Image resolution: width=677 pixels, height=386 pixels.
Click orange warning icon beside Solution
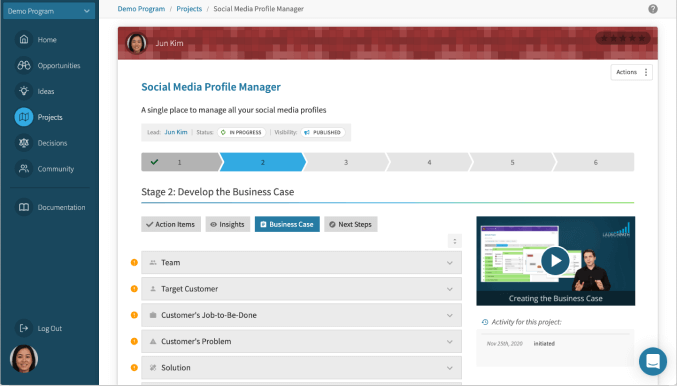pos(134,368)
